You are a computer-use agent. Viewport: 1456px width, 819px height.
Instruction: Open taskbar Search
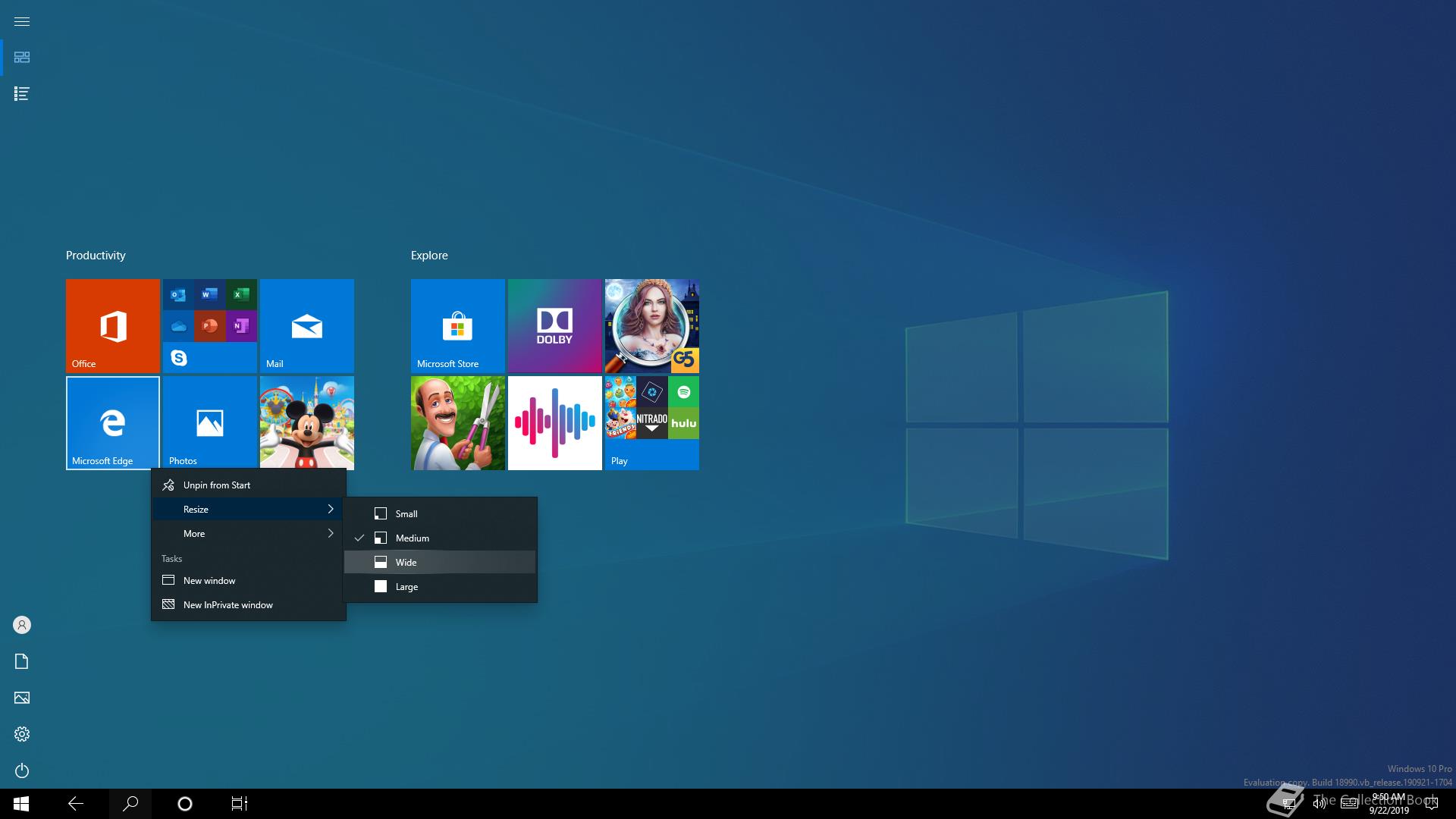[130, 804]
